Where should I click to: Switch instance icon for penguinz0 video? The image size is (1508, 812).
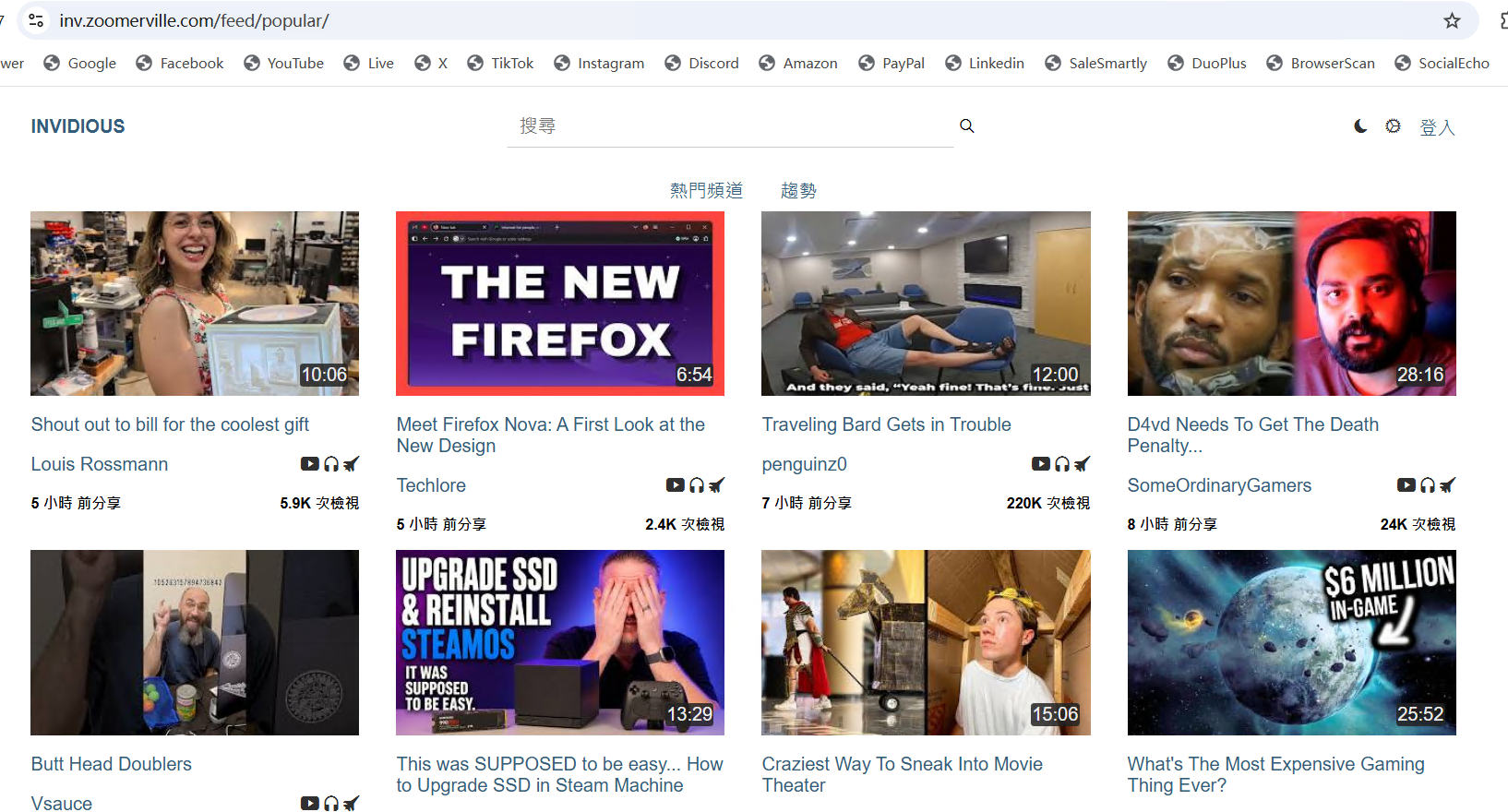(x=1082, y=464)
